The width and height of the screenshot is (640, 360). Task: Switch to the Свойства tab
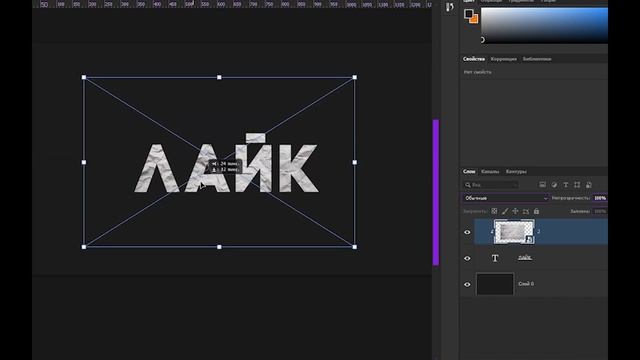pyautogui.click(x=473, y=59)
